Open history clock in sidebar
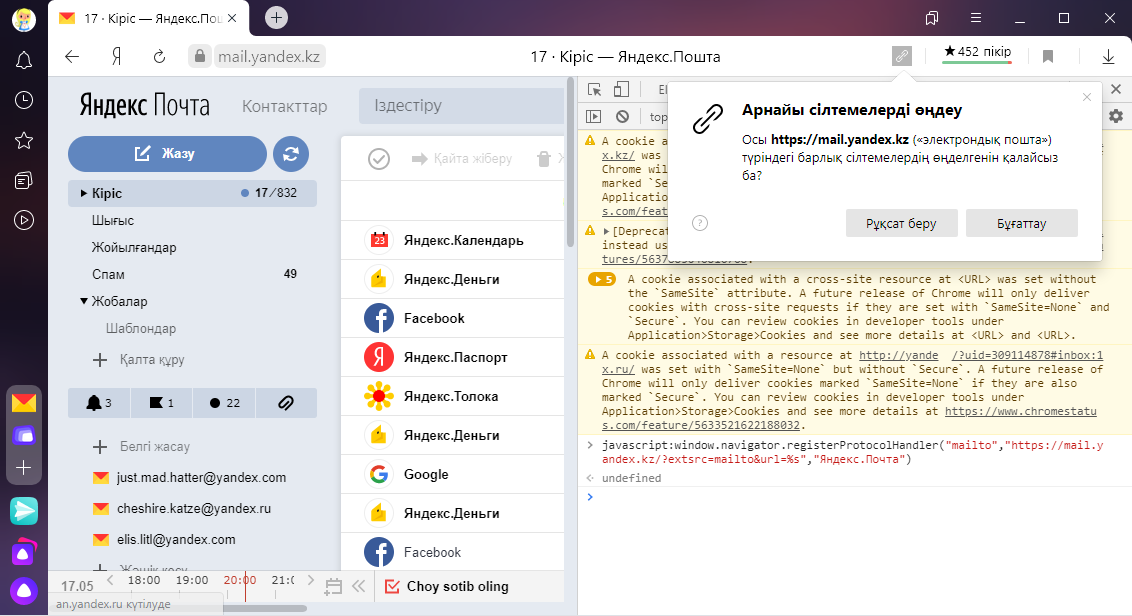Viewport: 1132px width, 616px height. point(24,100)
